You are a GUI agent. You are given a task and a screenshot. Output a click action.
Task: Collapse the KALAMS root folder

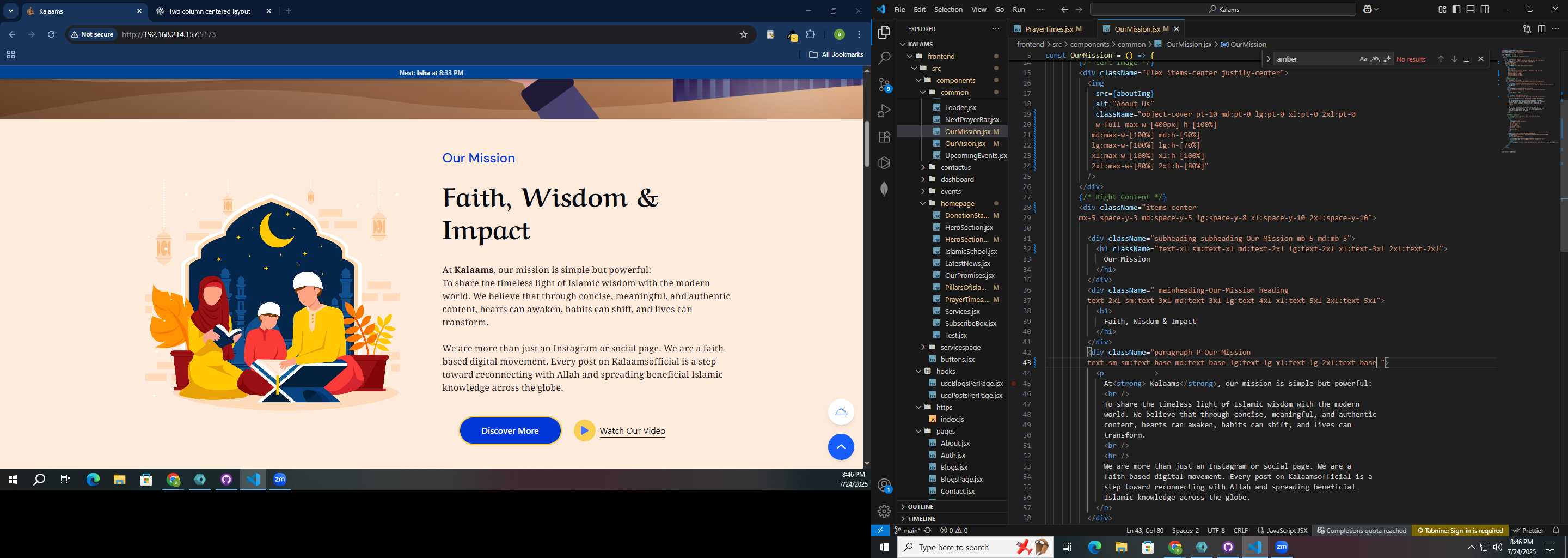[x=903, y=45]
